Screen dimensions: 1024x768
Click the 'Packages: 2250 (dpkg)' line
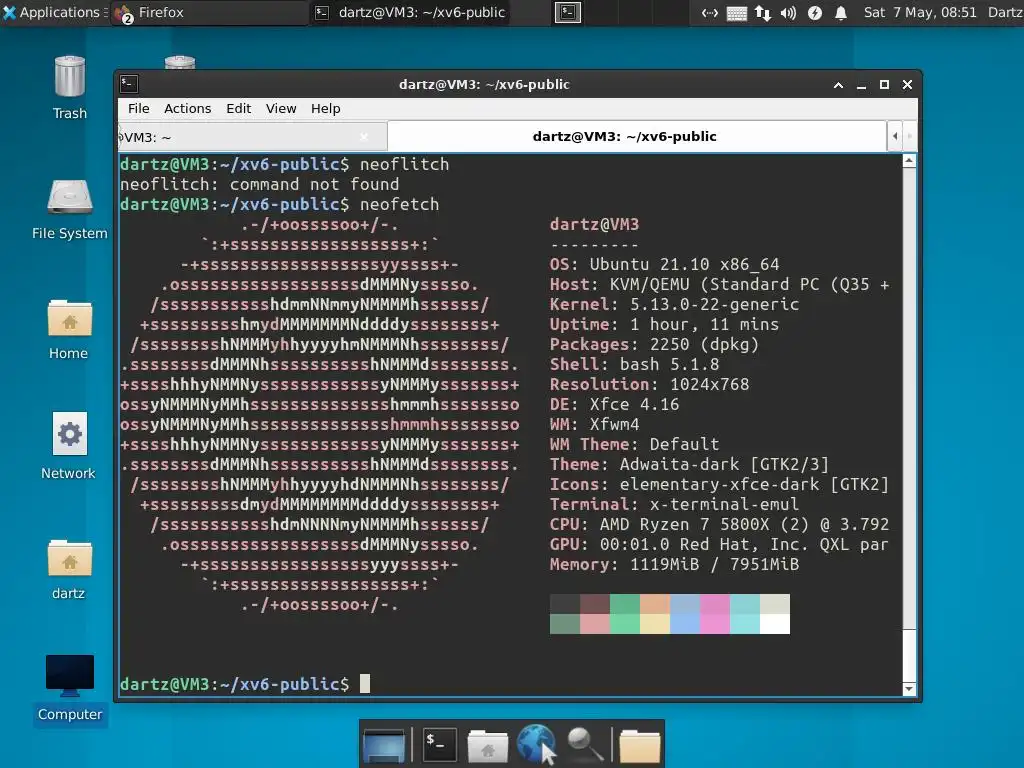click(x=654, y=344)
